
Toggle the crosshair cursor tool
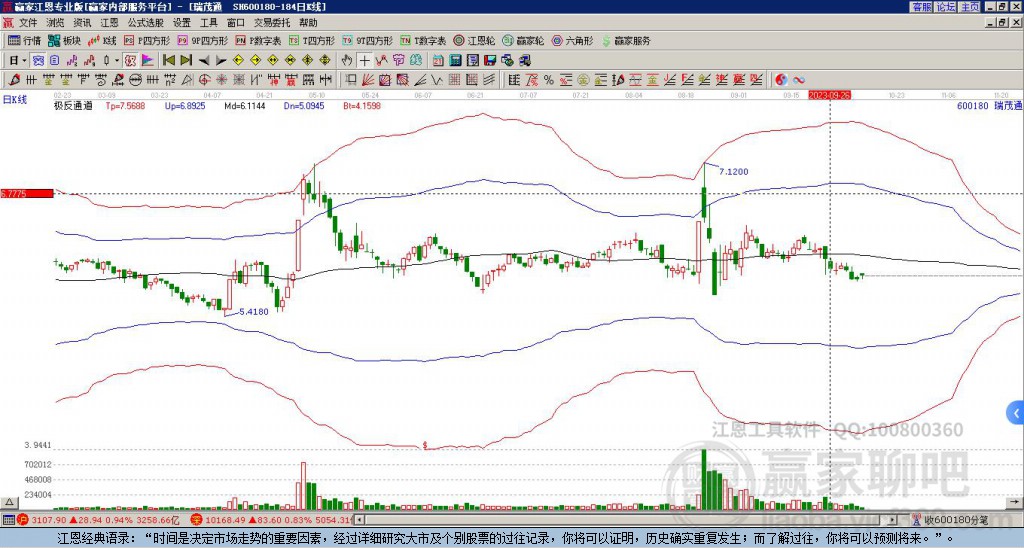point(364,61)
